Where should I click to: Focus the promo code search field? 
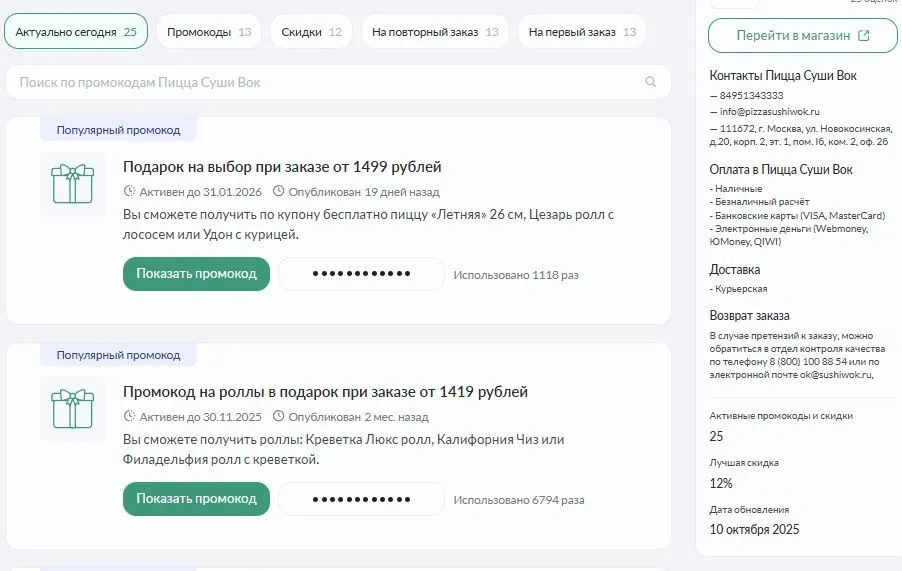coord(320,82)
